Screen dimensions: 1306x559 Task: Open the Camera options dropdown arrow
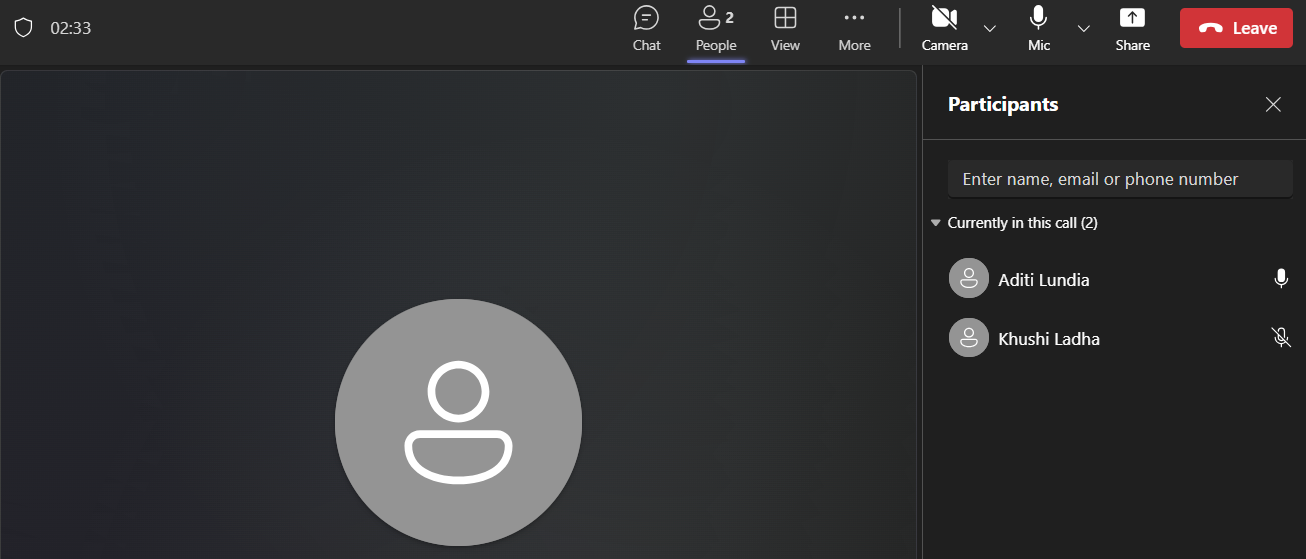point(990,28)
